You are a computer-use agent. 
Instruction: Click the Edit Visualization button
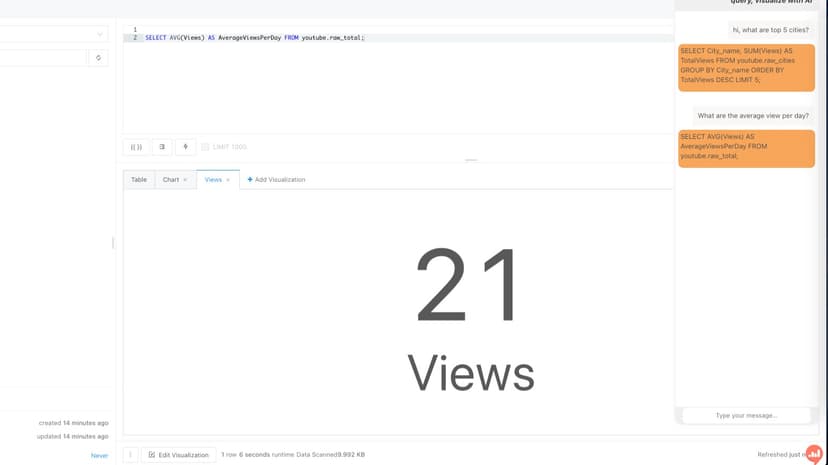coord(178,454)
